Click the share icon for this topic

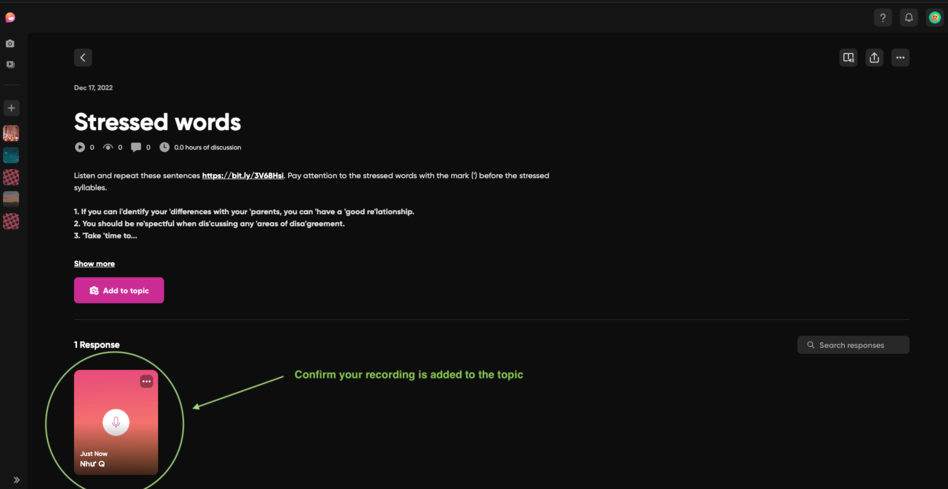(874, 58)
